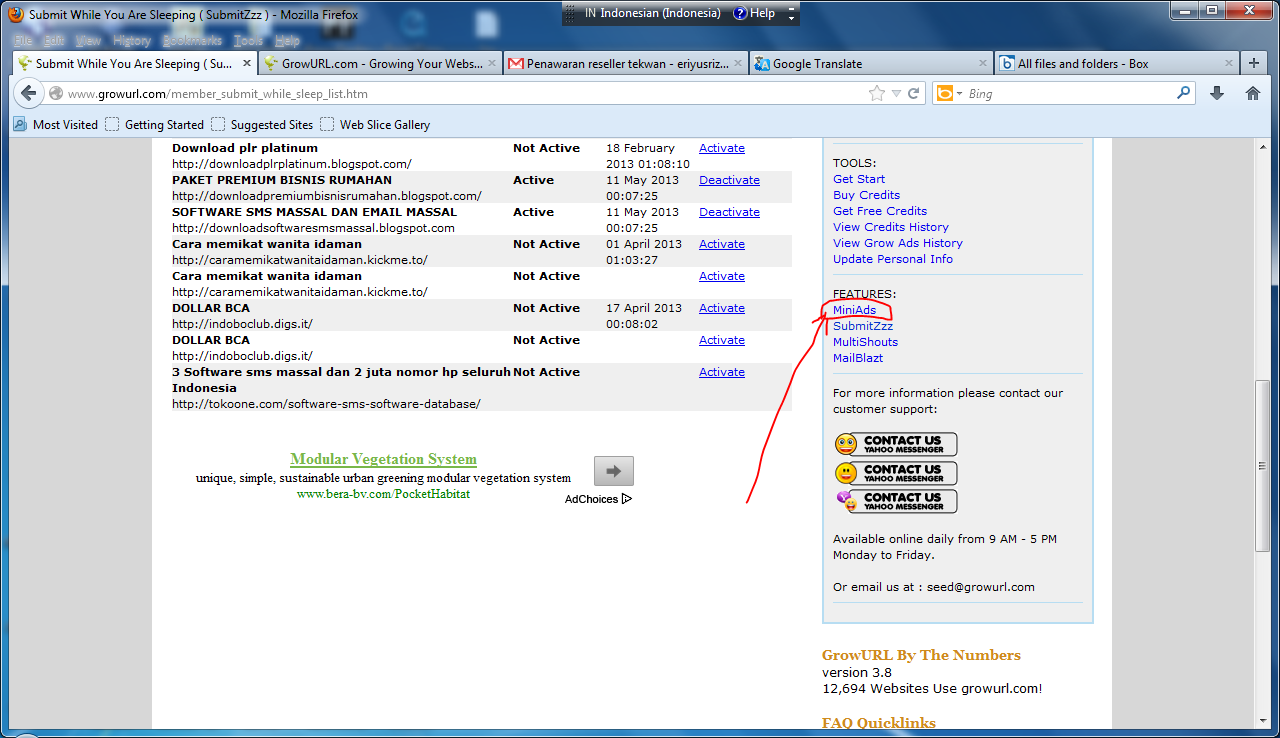
Task: Click the IN Indonesian language indicator
Action: pos(652,13)
